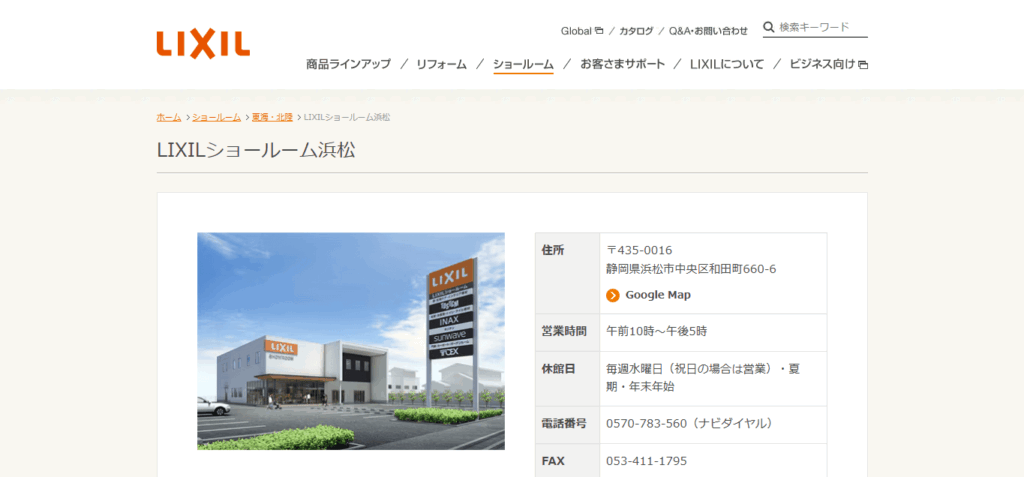Viewport: 1024px width, 477px height.
Task: Click the showroom building photo
Action: [x=351, y=341]
